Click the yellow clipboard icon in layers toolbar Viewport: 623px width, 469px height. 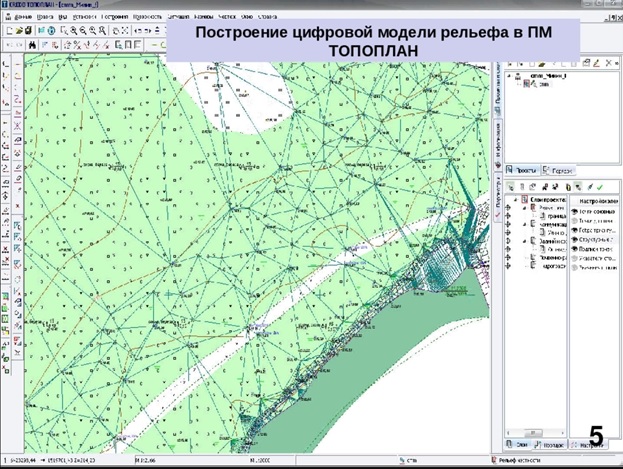(569, 187)
